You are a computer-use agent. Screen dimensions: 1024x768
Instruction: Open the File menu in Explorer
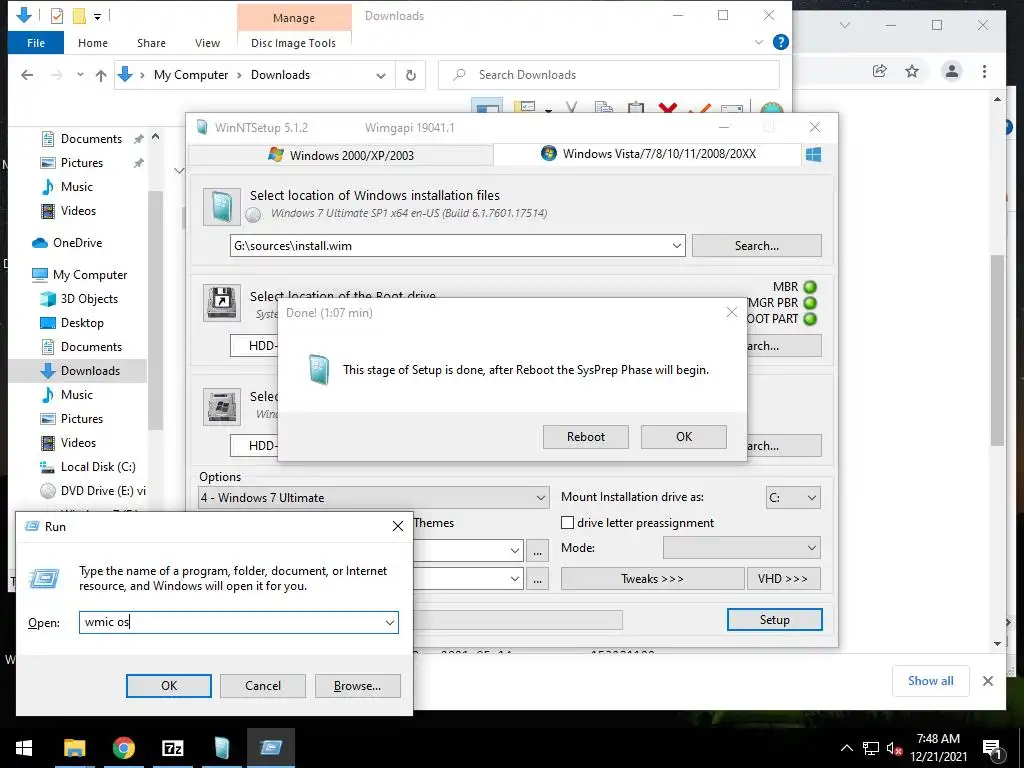36,43
